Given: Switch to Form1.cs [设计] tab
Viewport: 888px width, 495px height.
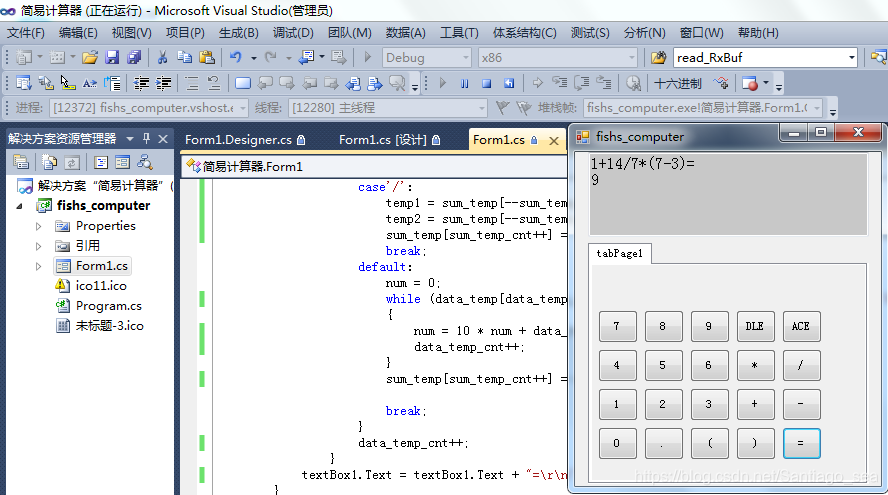Looking at the screenshot, I should tap(389, 140).
